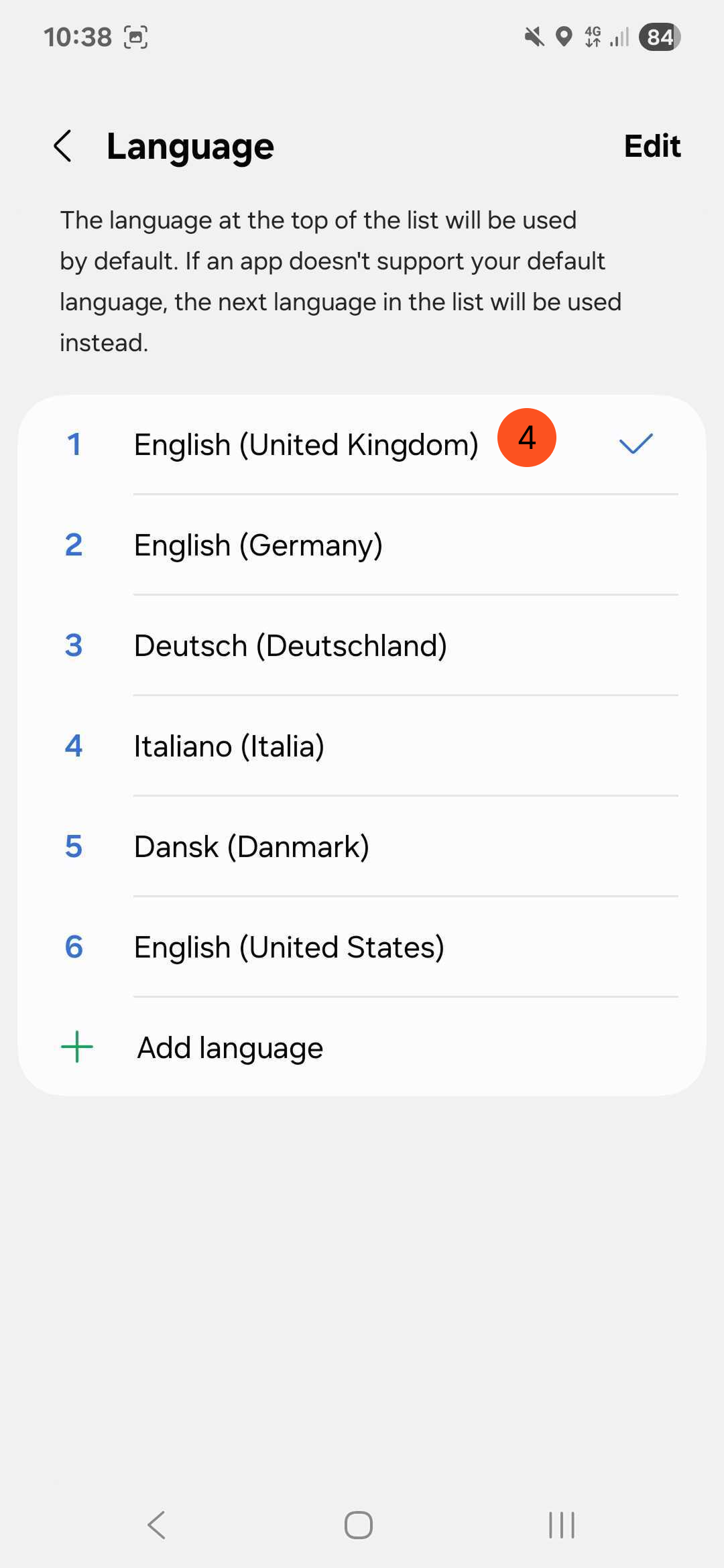Image resolution: width=724 pixels, height=1568 pixels.
Task: Tap the blue checkmark on English (United Kingdom)
Action: pos(636,444)
